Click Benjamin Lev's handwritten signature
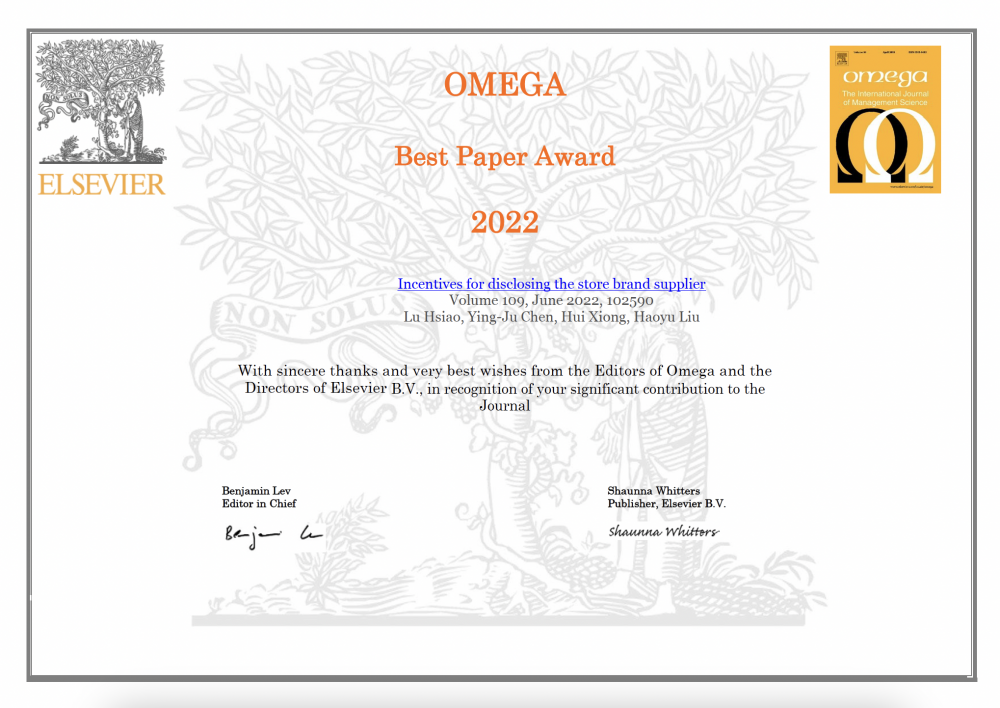The width and height of the screenshot is (1000, 708). click(x=272, y=535)
